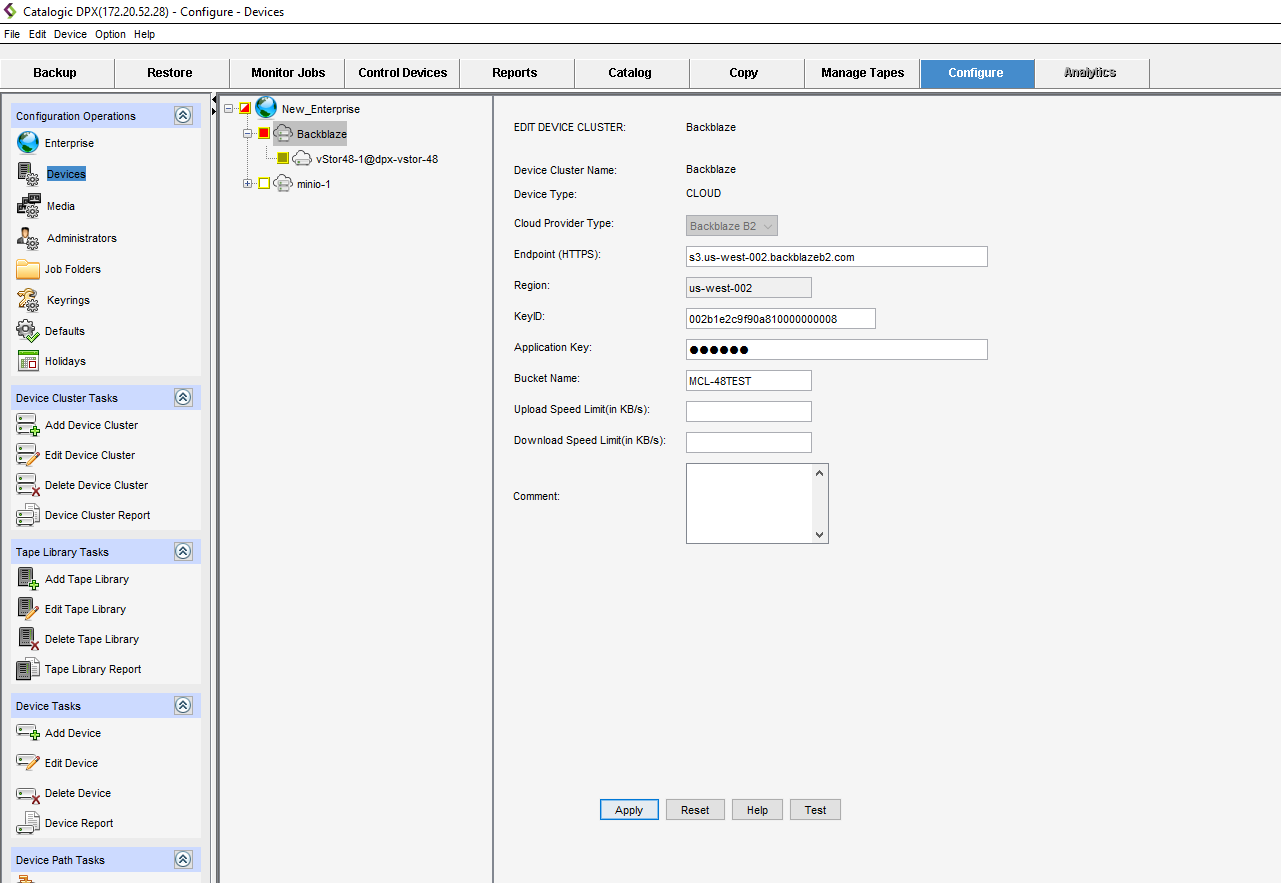Click the Edit Tape Library icon

point(28,609)
